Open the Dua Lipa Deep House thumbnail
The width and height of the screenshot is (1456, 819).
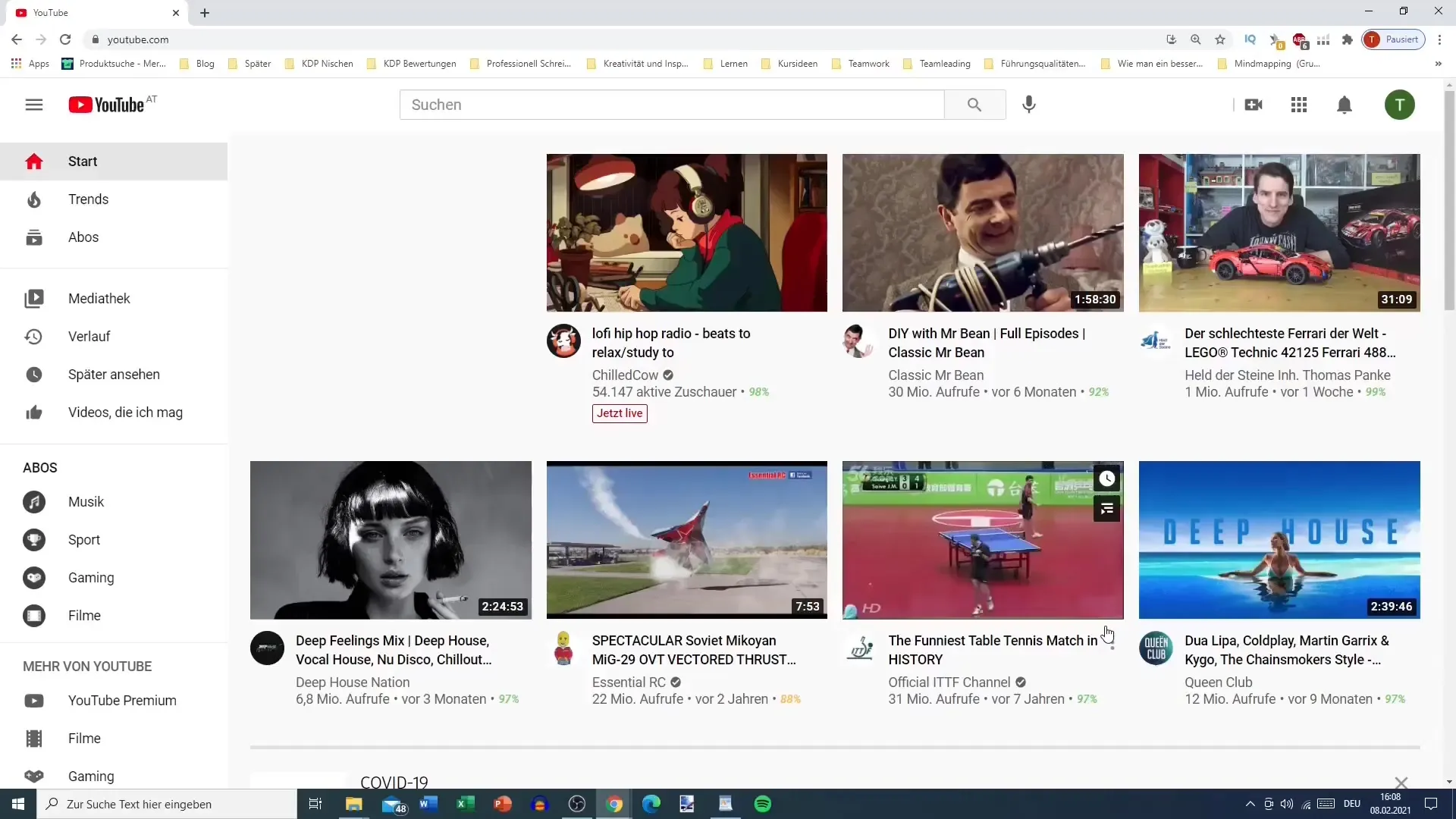pos(1279,540)
